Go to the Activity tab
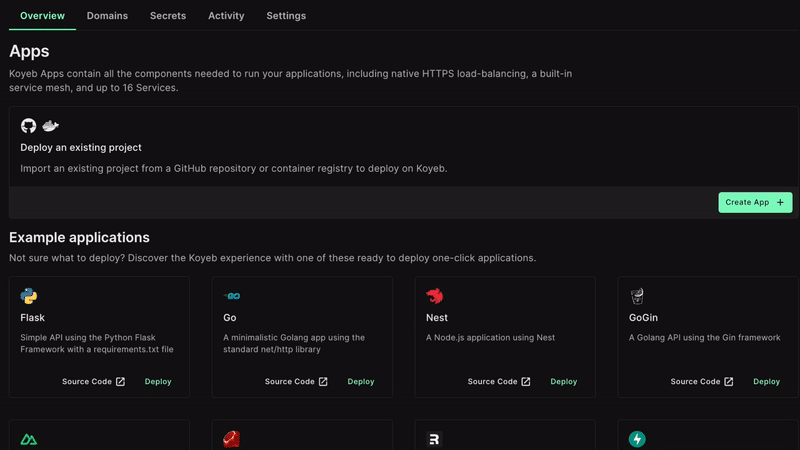Viewport: 800px width, 450px height. [x=226, y=16]
